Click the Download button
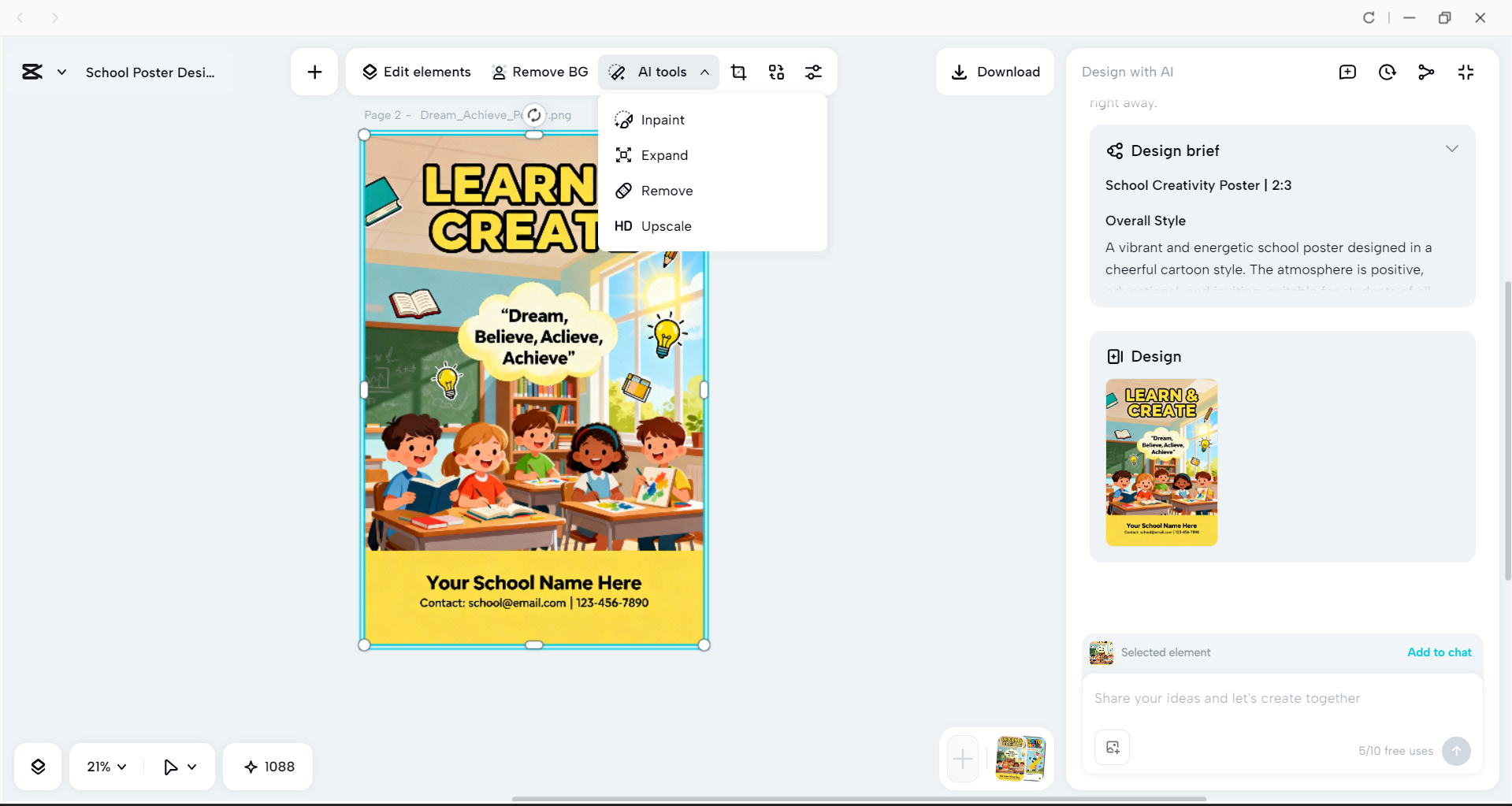Viewport: 1512px width, 806px height. pyautogui.click(x=994, y=72)
